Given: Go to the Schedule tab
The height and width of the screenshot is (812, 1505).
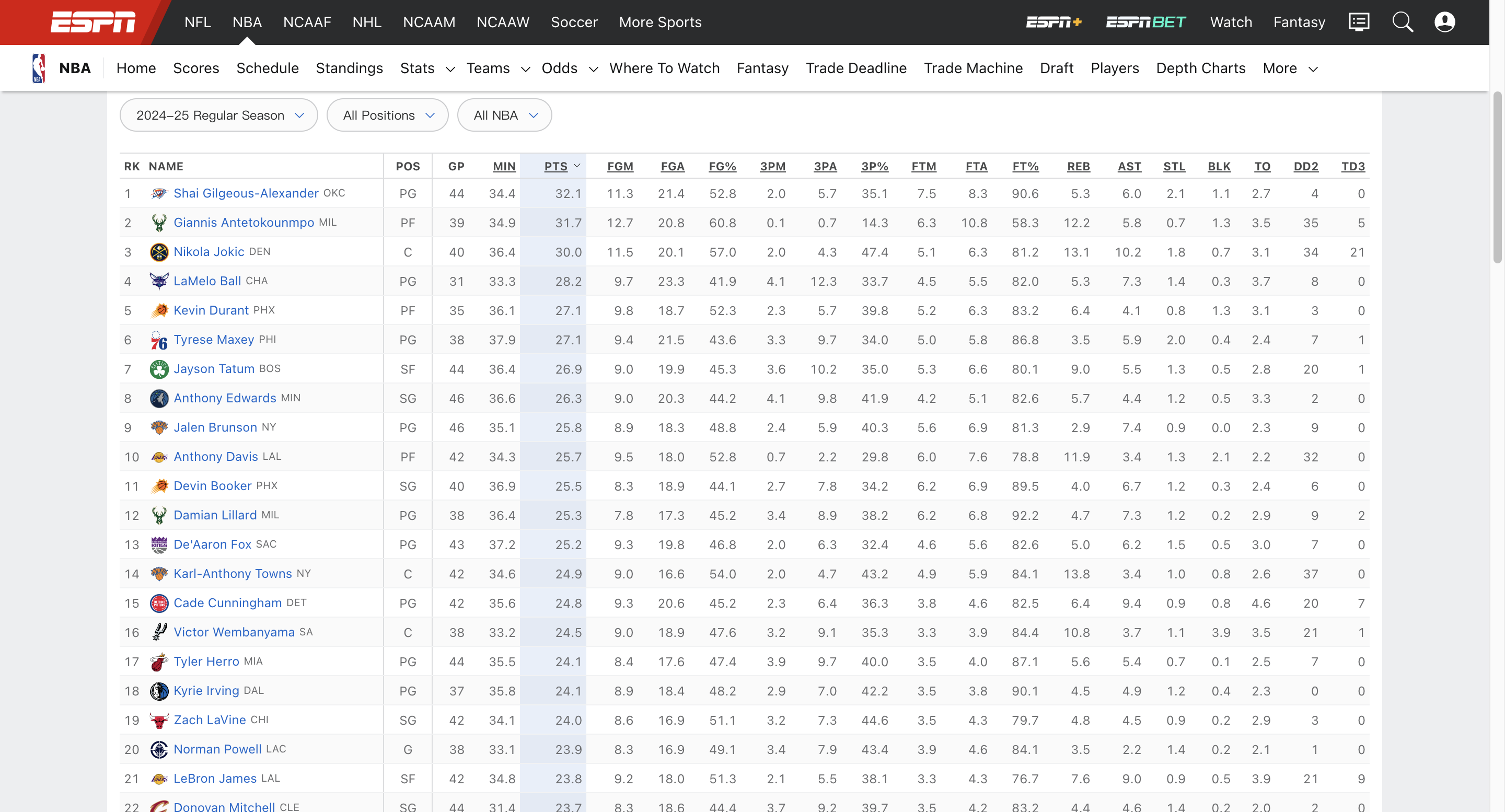Looking at the screenshot, I should [268, 68].
